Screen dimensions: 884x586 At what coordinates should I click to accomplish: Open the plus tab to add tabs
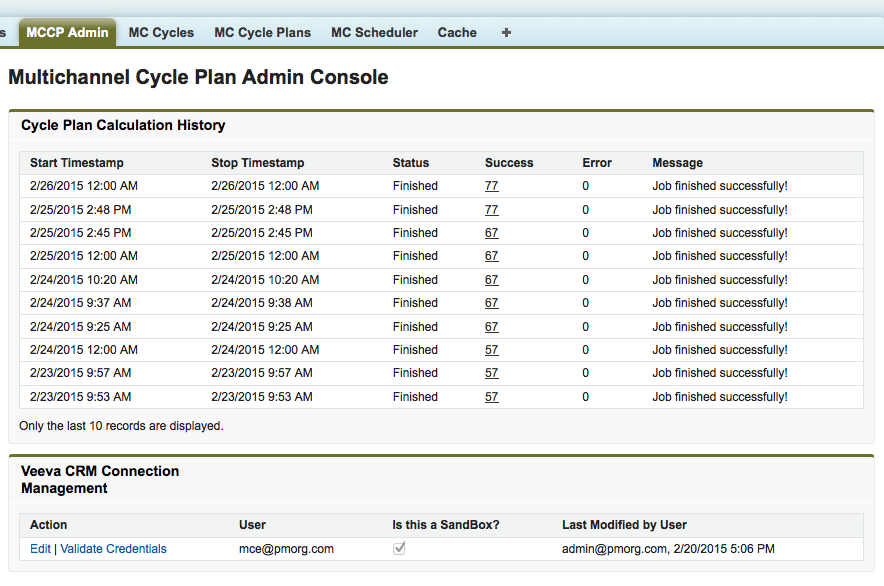(x=506, y=32)
